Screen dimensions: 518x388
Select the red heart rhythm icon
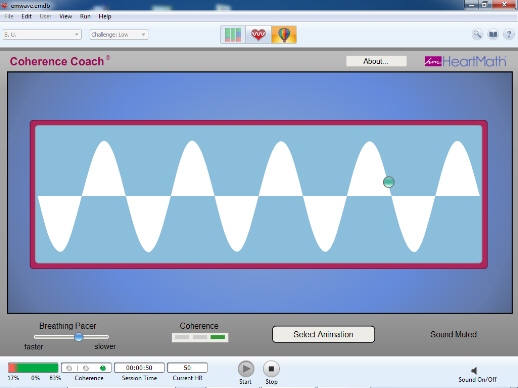click(x=258, y=35)
